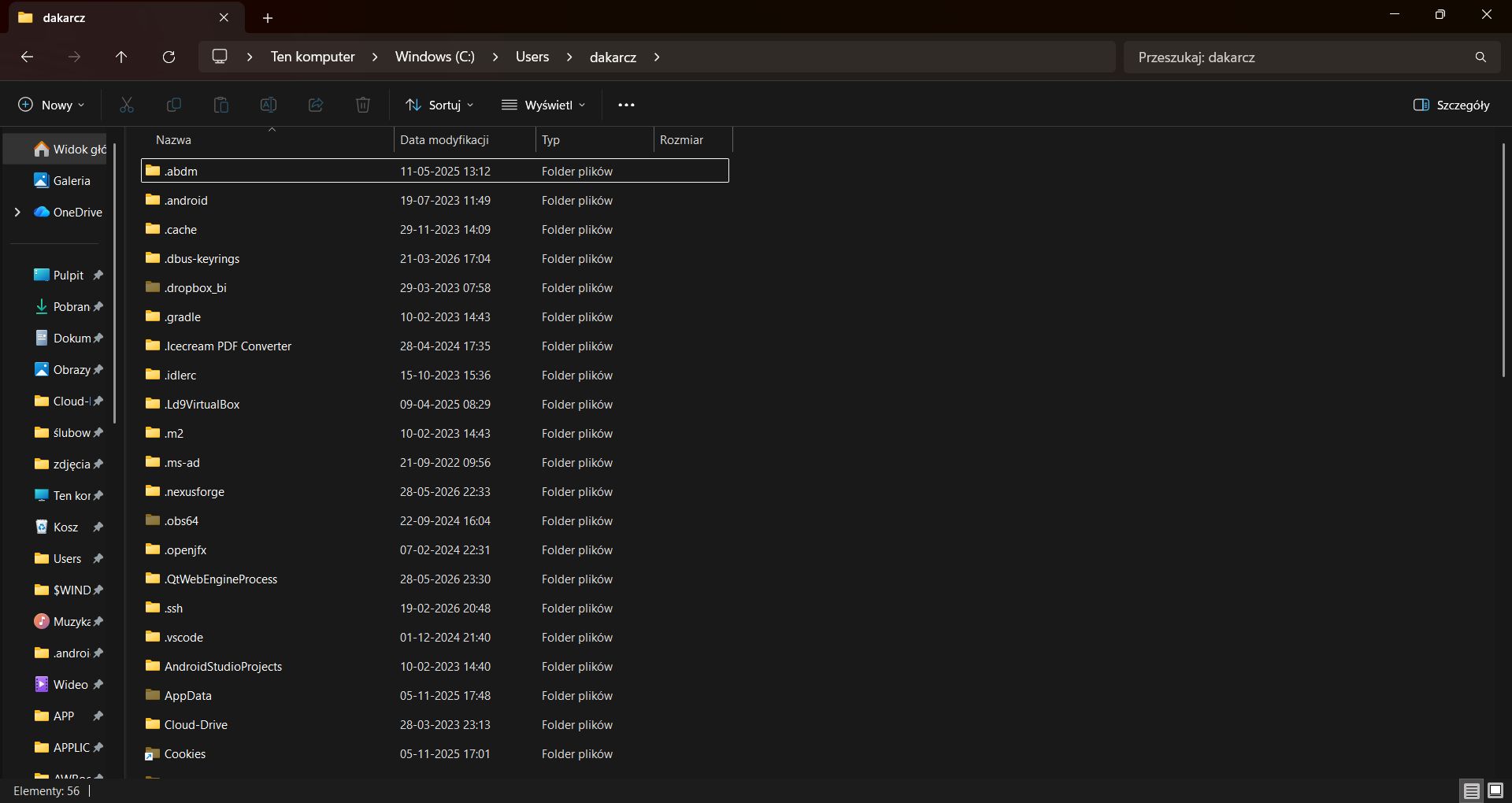Select the .android folder row
1512x803 pixels.
click(435, 200)
